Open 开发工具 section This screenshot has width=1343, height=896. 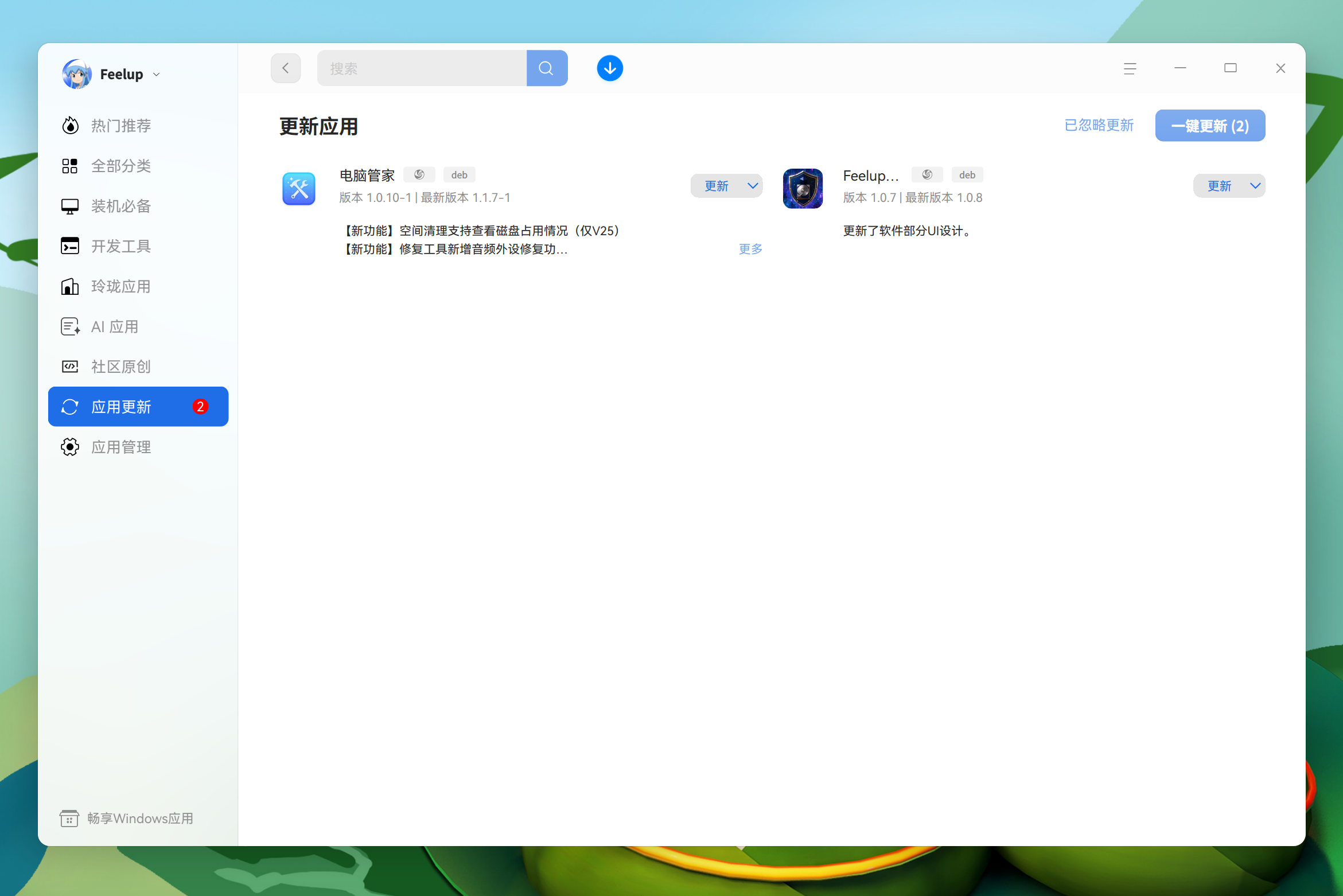(x=138, y=246)
